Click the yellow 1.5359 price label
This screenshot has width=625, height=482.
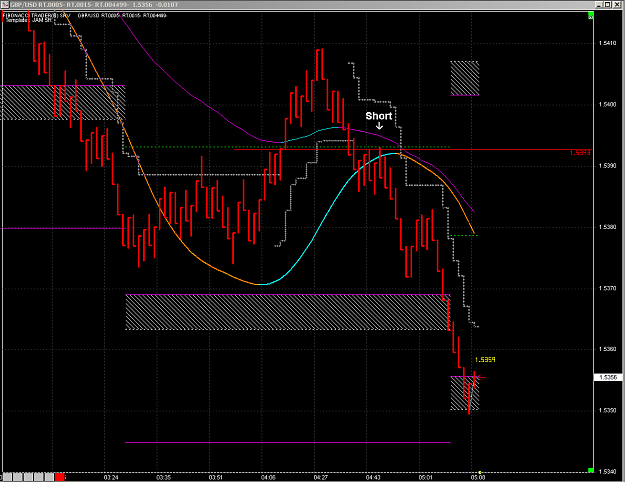pos(485,360)
